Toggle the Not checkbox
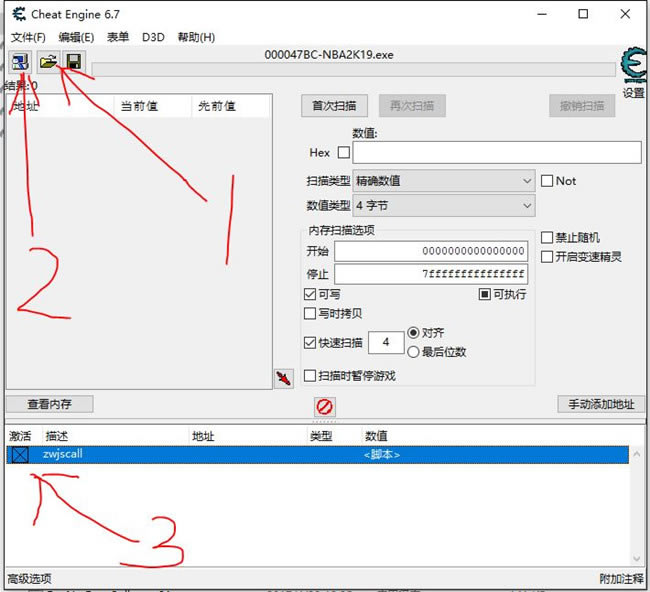 [547, 181]
